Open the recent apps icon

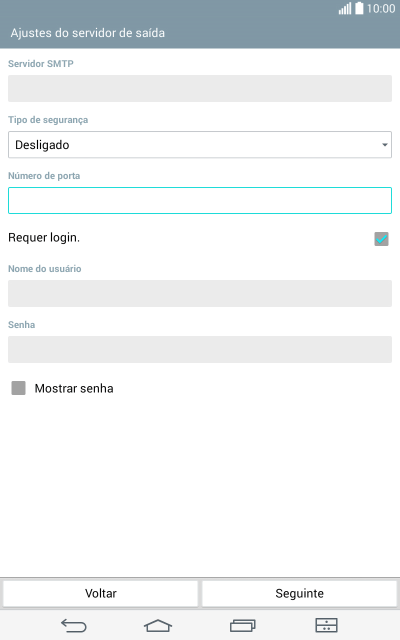pos(242,625)
